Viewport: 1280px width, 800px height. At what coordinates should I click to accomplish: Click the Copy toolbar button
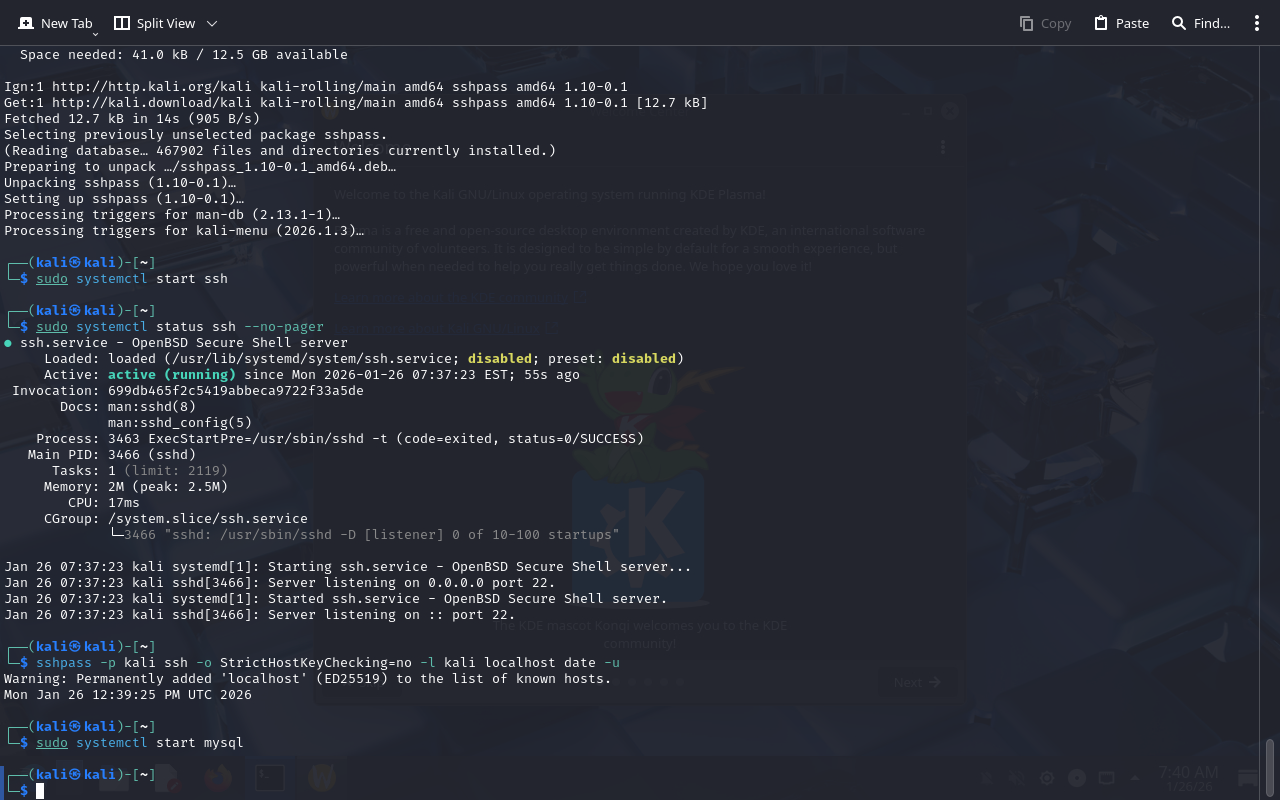click(1045, 23)
